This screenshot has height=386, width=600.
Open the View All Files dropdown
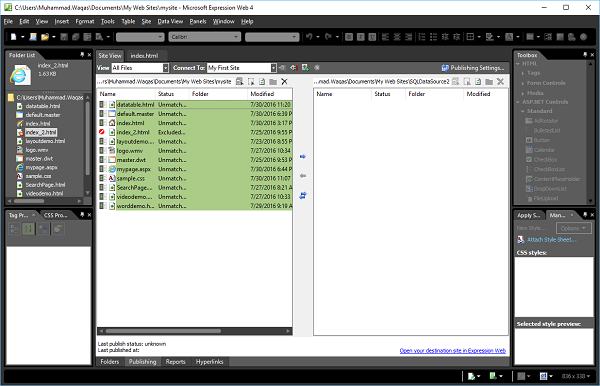click(166, 68)
